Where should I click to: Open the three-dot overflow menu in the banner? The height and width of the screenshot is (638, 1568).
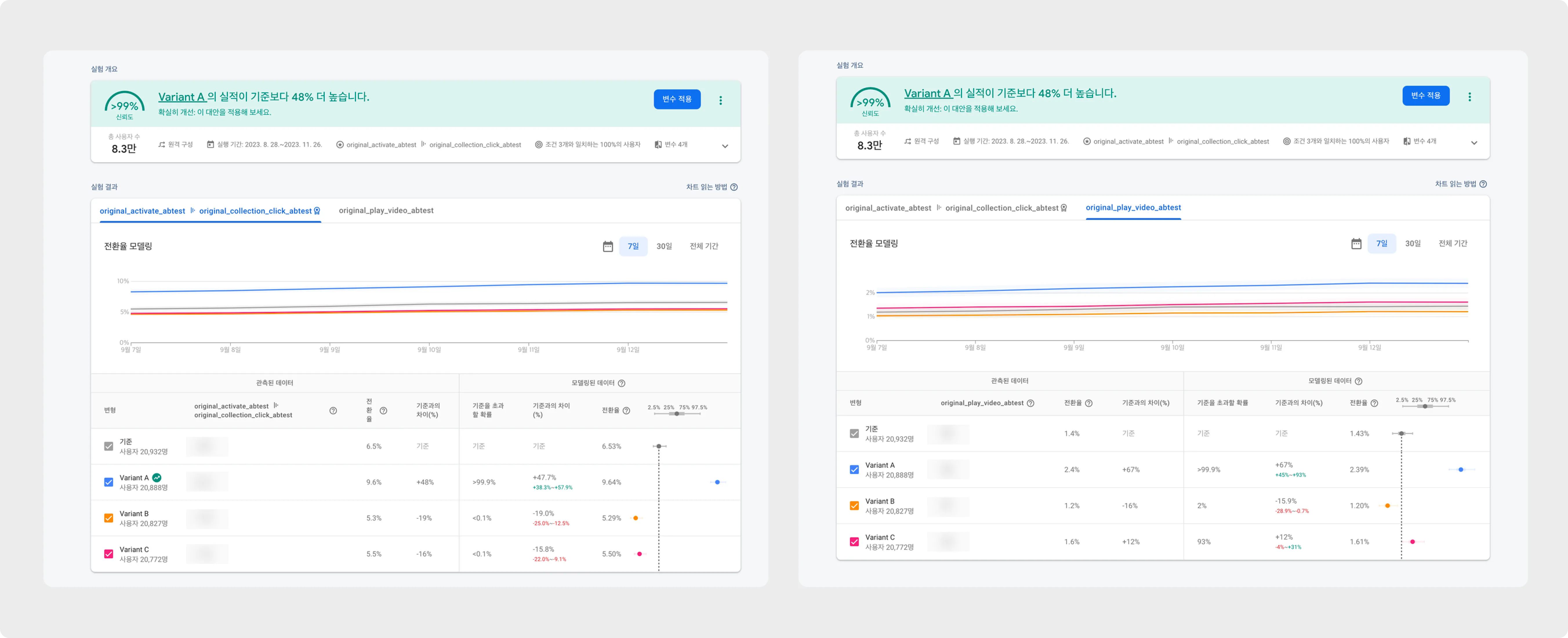pos(721,100)
